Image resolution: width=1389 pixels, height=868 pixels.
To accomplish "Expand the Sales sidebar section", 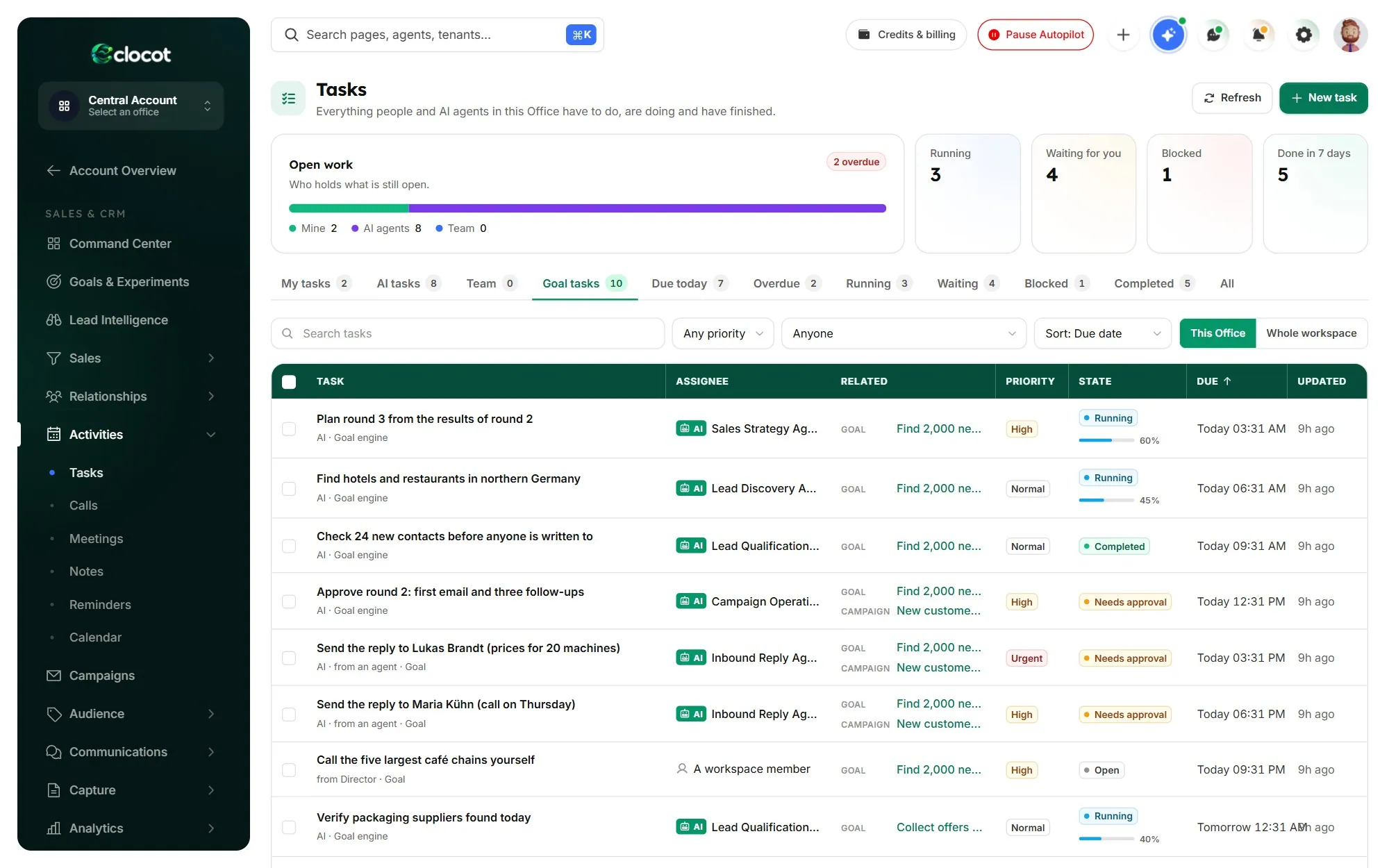I will click(211, 358).
